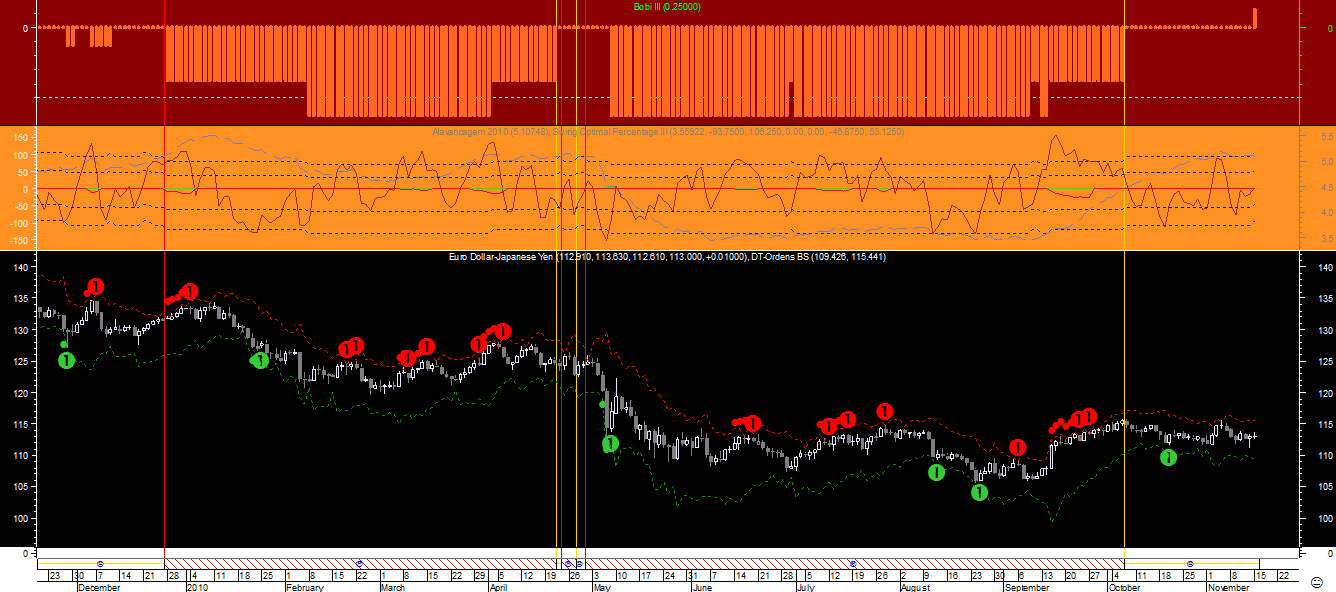Click the green buy signal in early December
1336x592 pixels.
[66, 360]
